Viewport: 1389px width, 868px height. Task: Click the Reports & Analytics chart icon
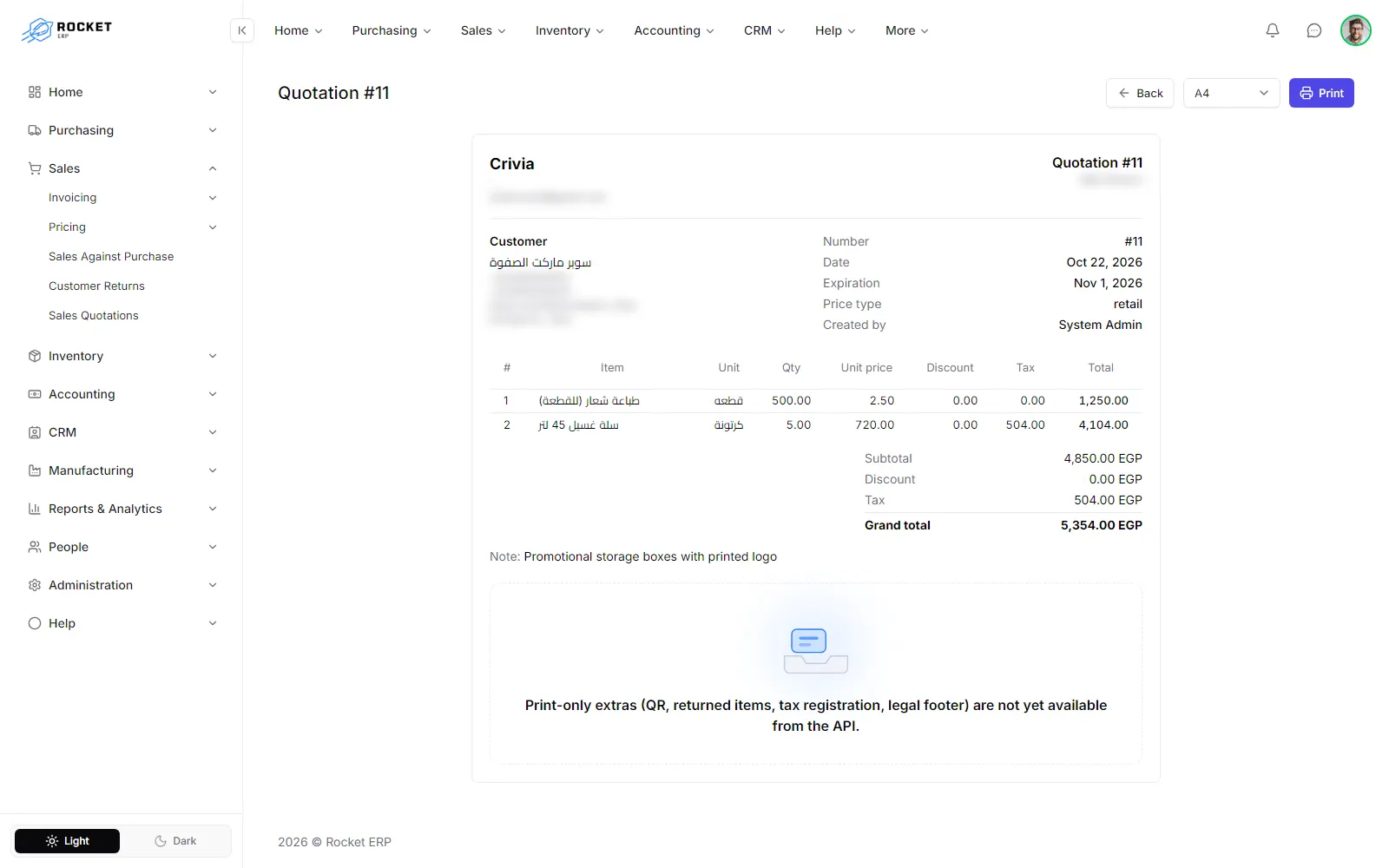(x=35, y=509)
